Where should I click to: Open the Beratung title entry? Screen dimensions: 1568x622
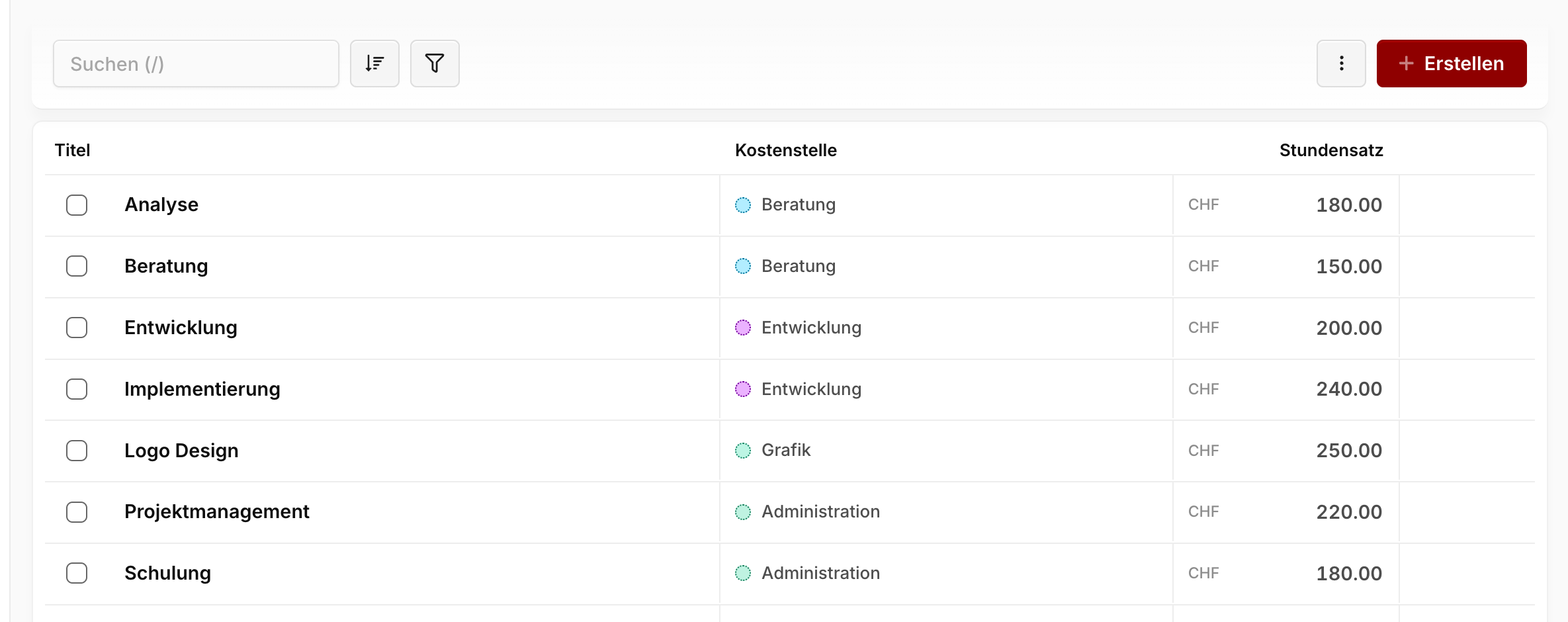(x=166, y=266)
